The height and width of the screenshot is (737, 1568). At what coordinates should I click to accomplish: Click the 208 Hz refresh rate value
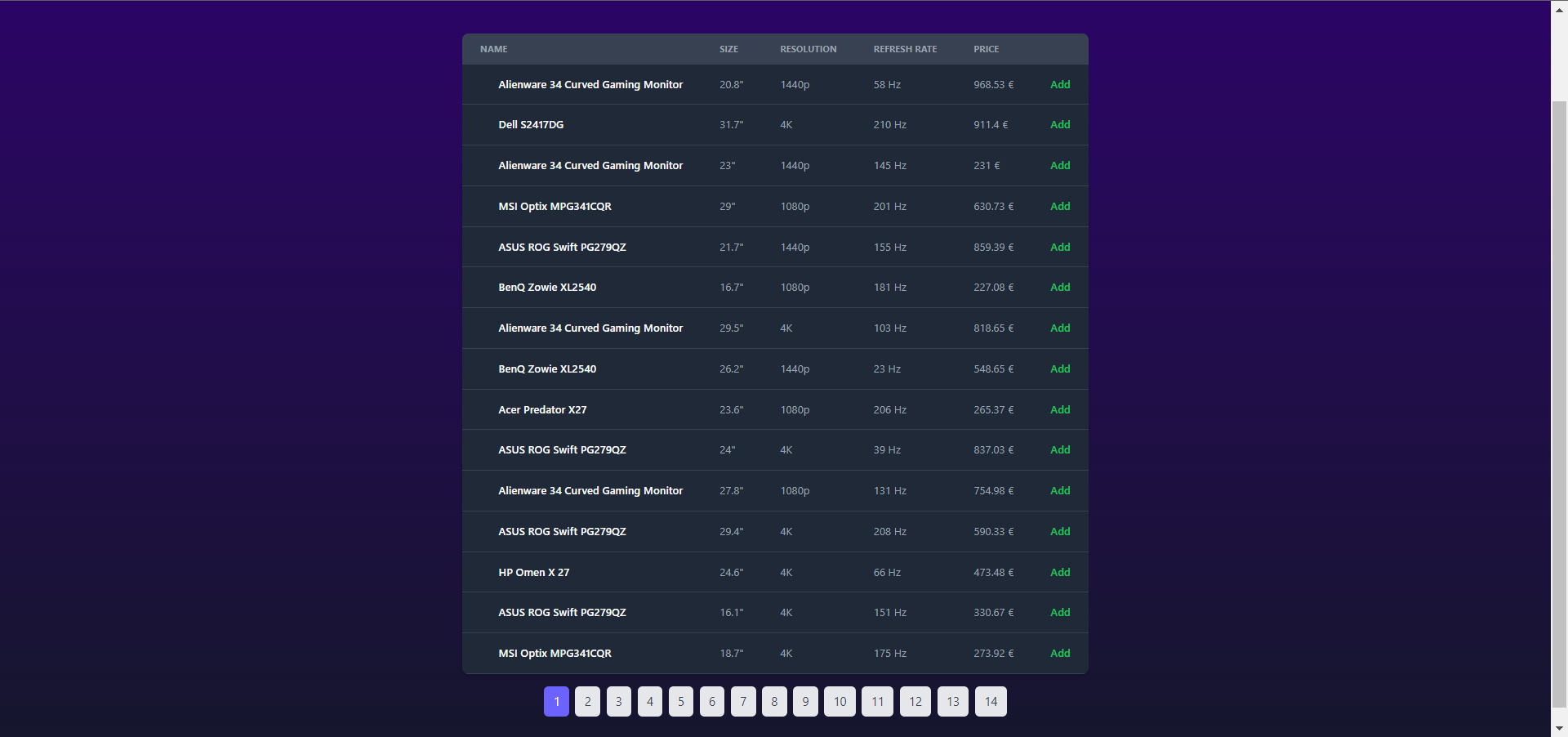(x=889, y=532)
